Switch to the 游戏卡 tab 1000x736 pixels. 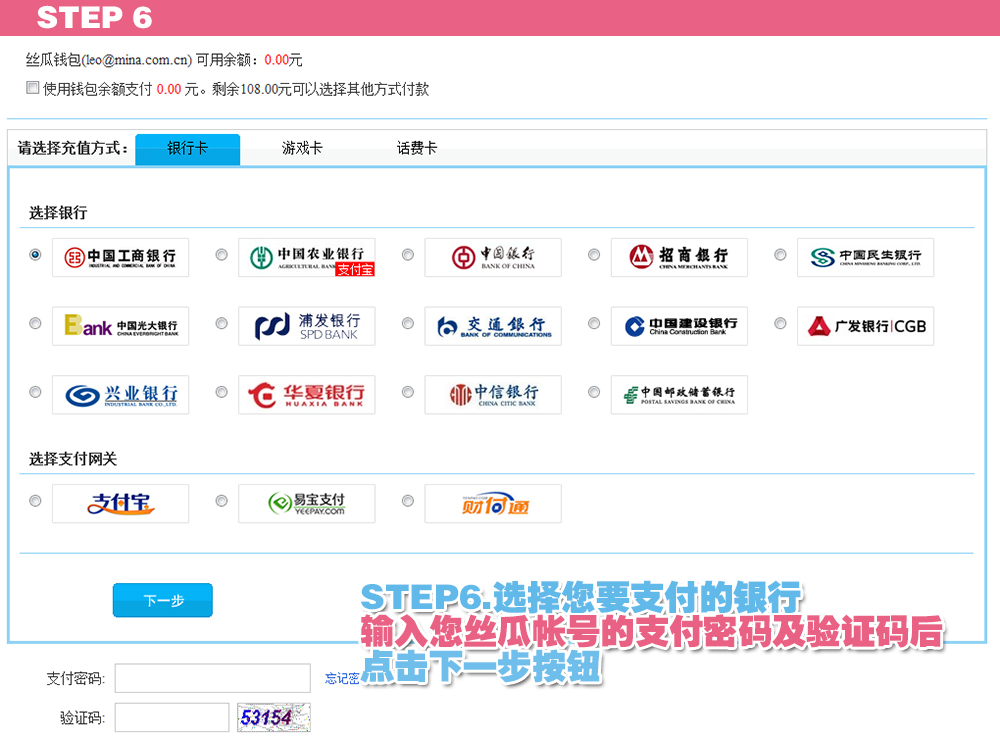coord(302,149)
